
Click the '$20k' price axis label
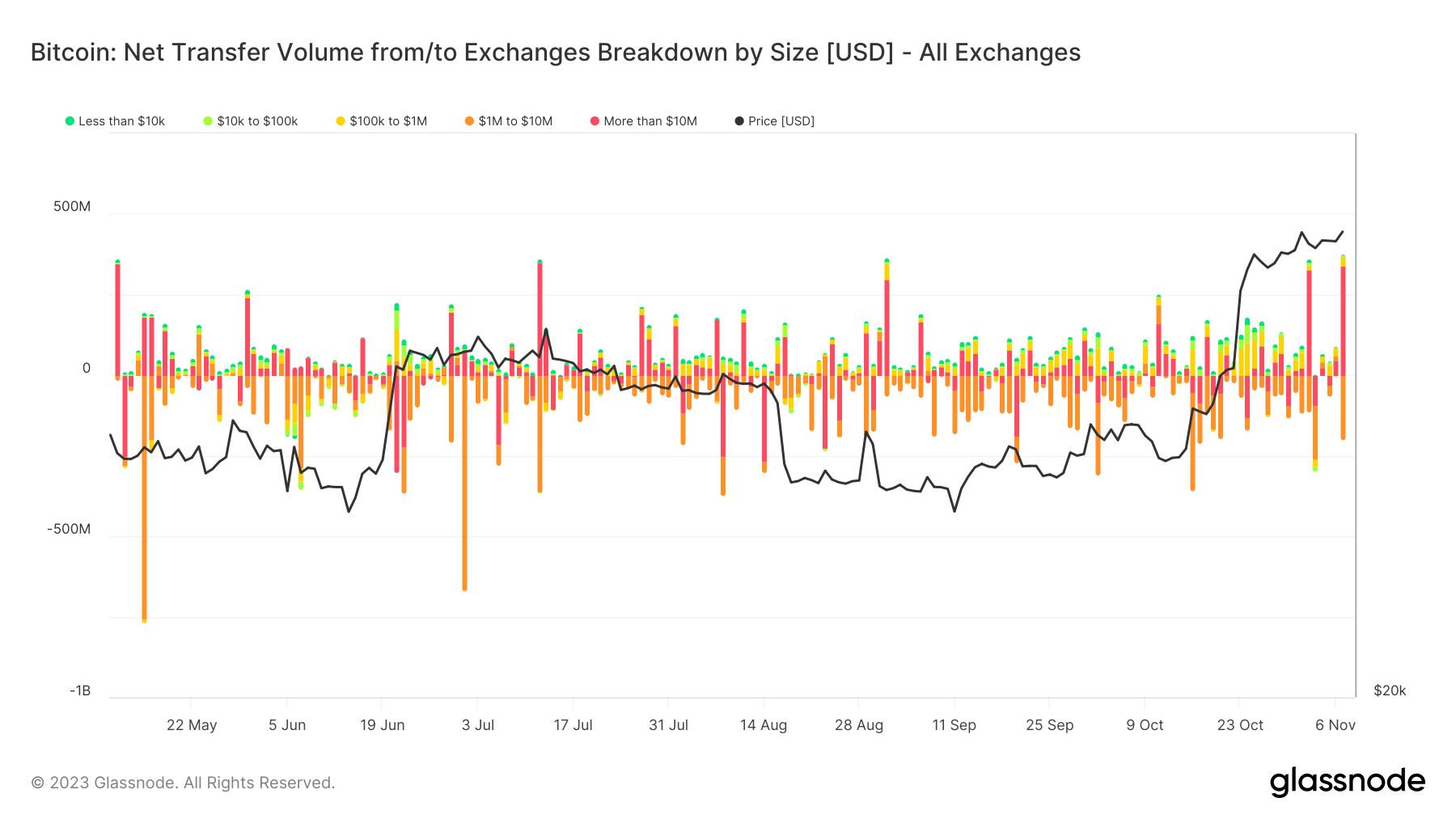pyautogui.click(x=1390, y=691)
